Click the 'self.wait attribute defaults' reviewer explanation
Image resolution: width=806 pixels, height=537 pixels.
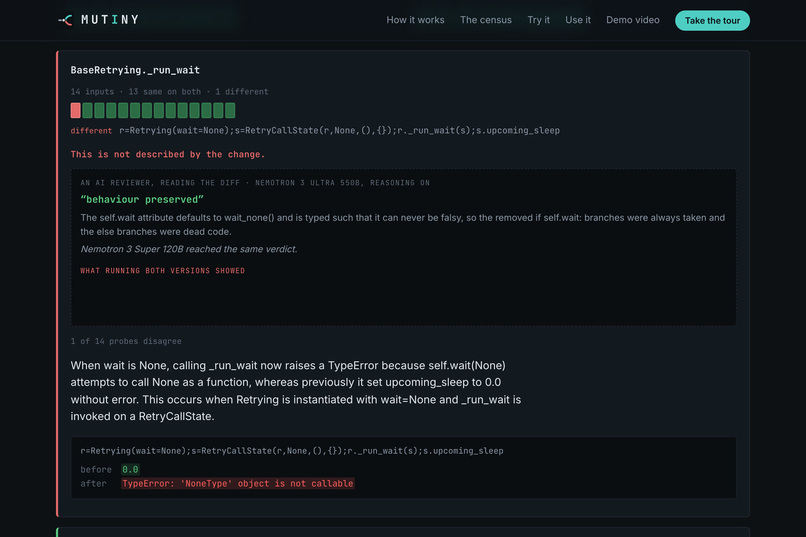(x=402, y=225)
